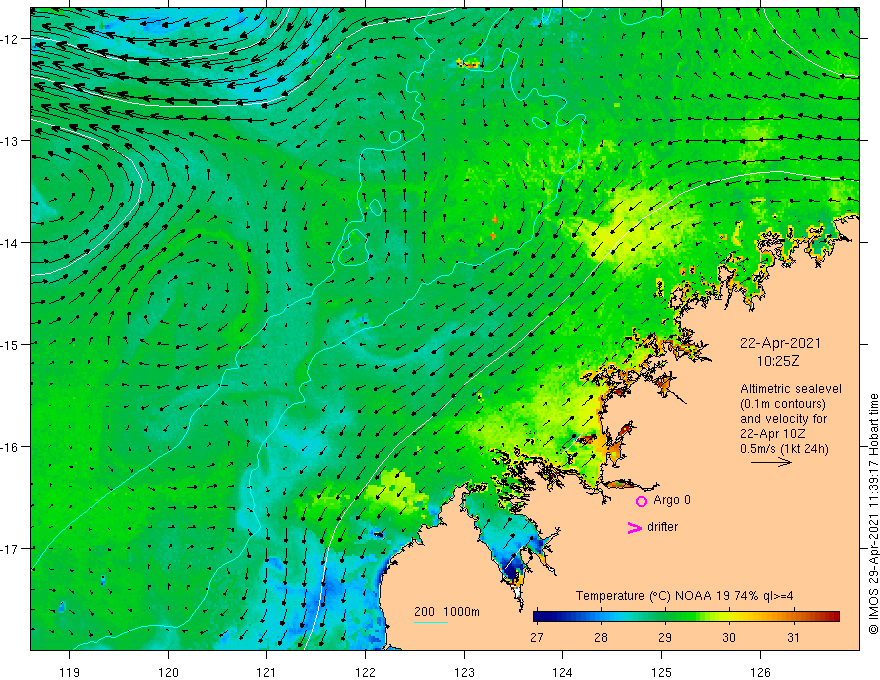
Task: Click the date text 22-Apr-2021
Action: tap(780, 343)
